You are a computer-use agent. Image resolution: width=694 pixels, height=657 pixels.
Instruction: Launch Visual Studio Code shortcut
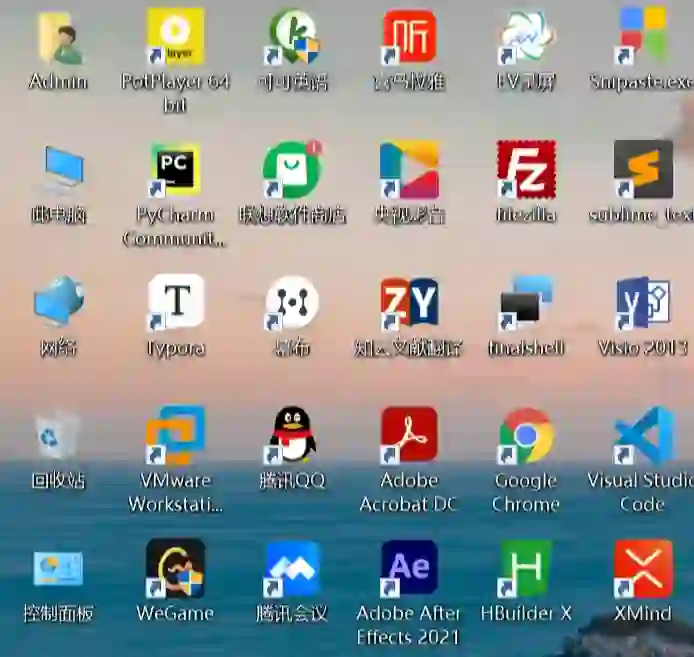point(643,436)
